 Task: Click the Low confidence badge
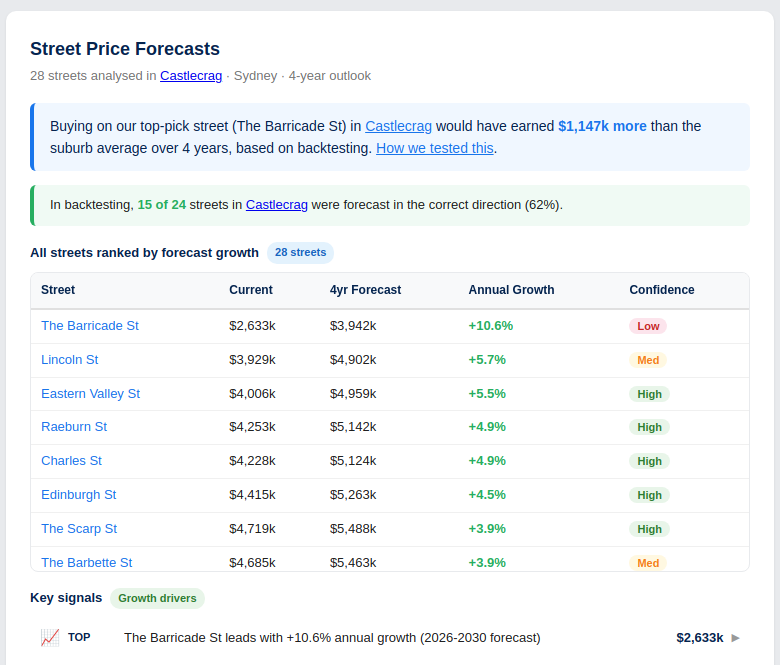tap(648, 326)
